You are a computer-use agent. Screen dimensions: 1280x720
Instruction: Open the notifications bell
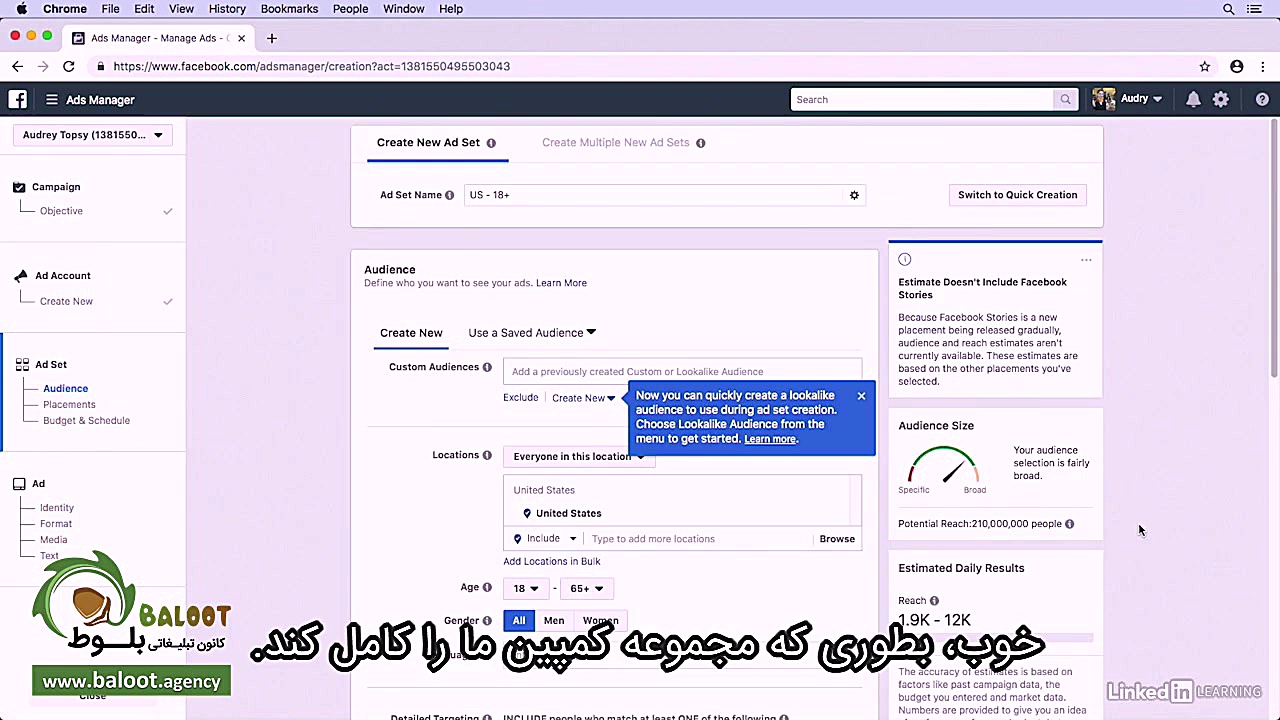tap(1193, 100)
